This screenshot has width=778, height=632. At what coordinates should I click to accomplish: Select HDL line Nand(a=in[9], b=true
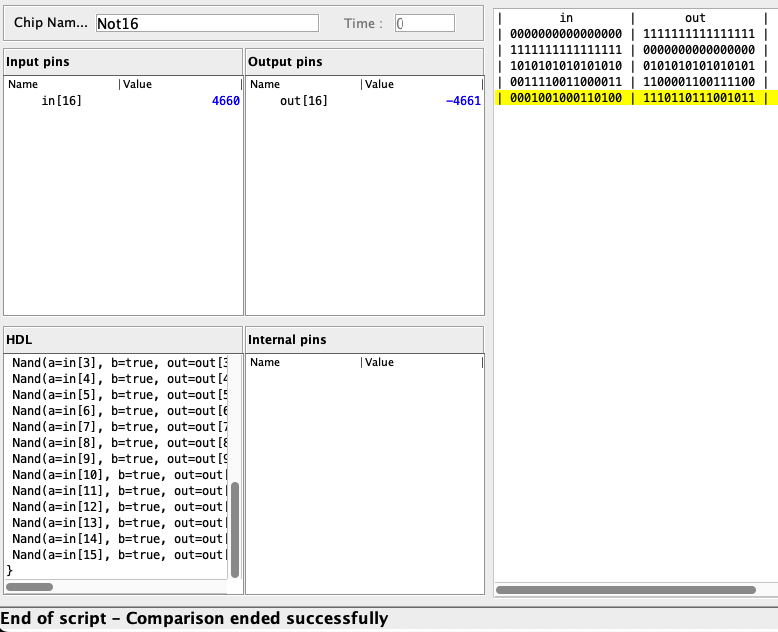click(x=120, y=458)
